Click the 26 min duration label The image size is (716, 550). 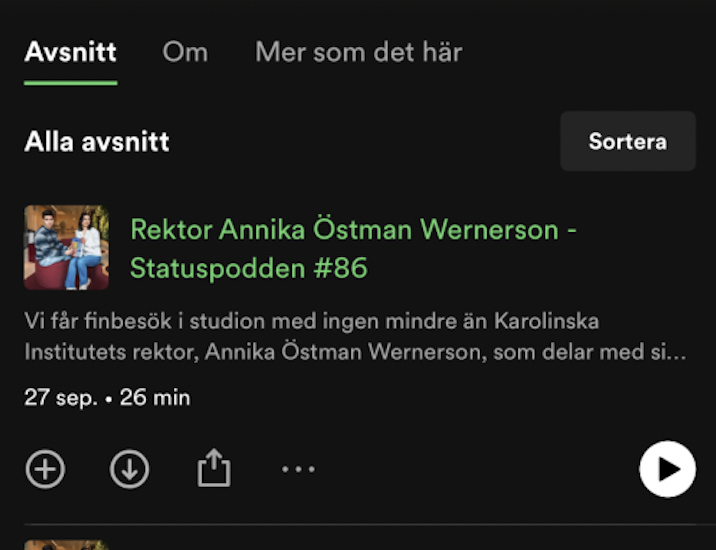(x=155, y=397)
